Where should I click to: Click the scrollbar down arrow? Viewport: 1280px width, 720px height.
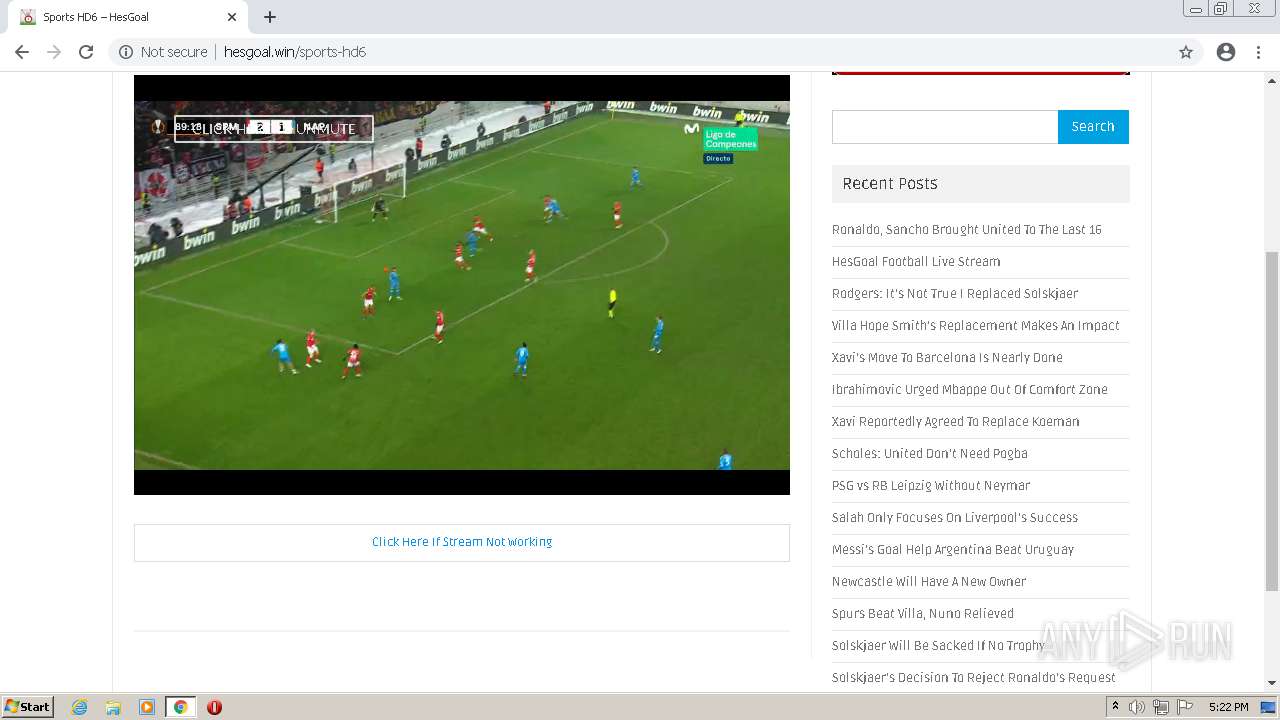tap(1272, 683)
